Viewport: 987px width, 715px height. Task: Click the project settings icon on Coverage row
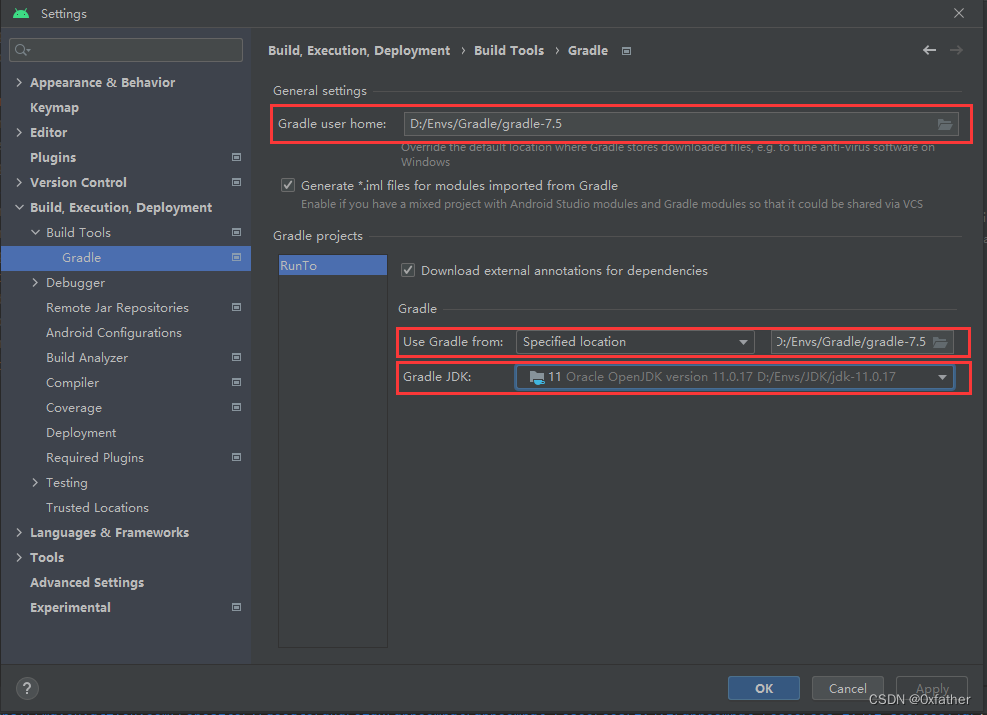tap(237, 407)
